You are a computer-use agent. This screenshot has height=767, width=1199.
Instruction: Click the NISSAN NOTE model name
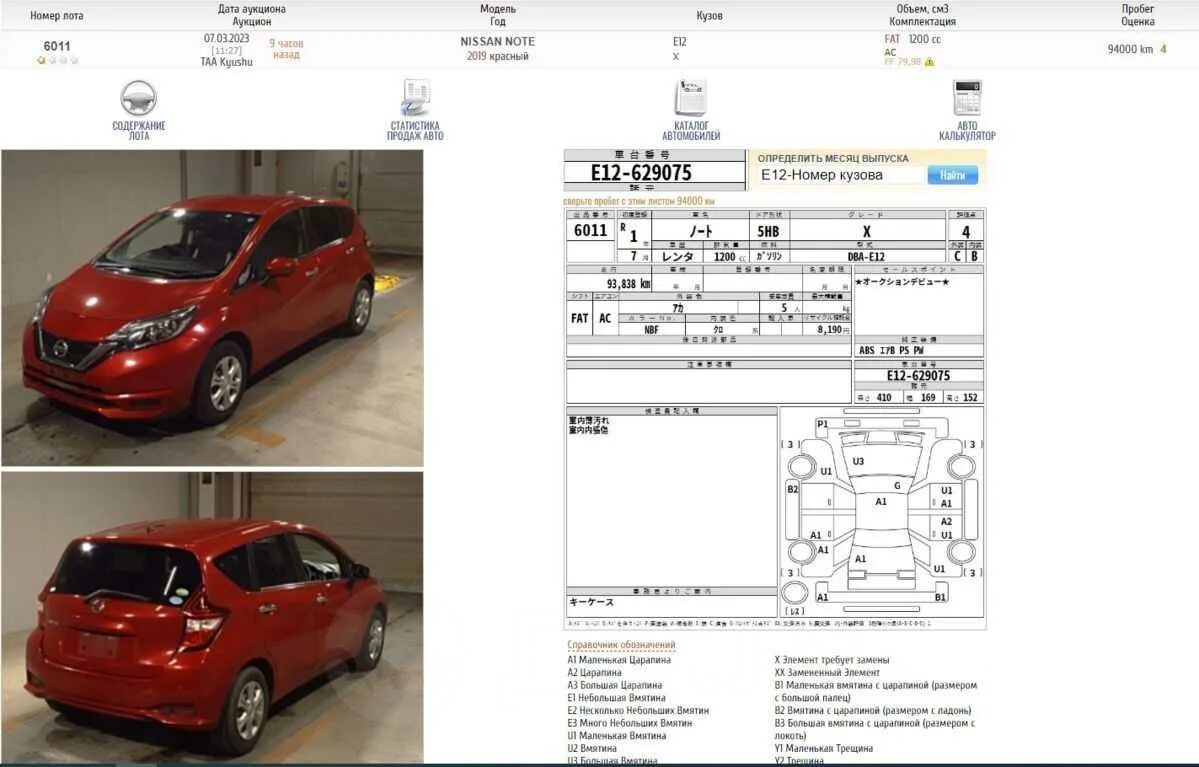(498, 41)
